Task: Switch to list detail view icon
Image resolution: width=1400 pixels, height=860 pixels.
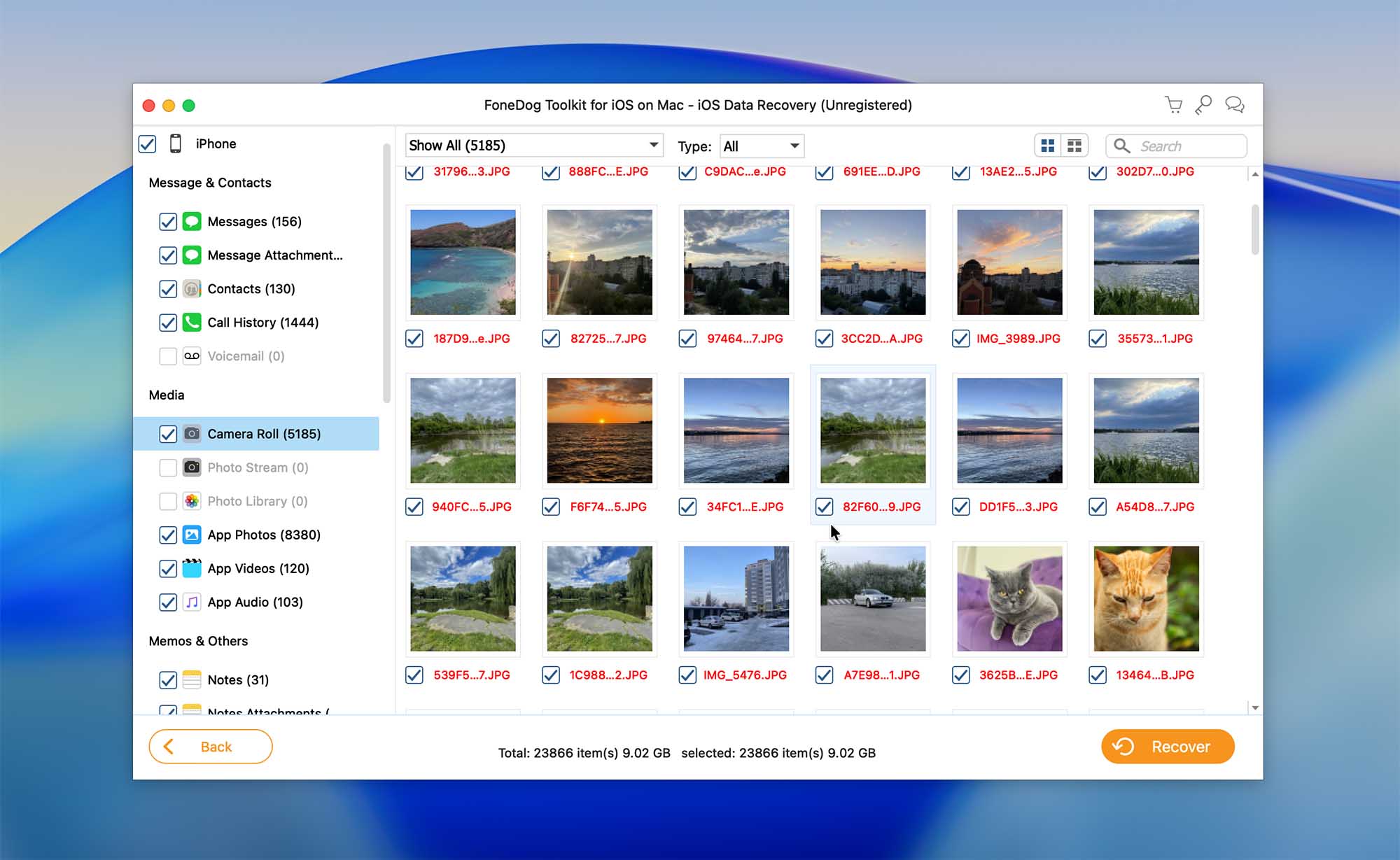Action: point(1074,146)
